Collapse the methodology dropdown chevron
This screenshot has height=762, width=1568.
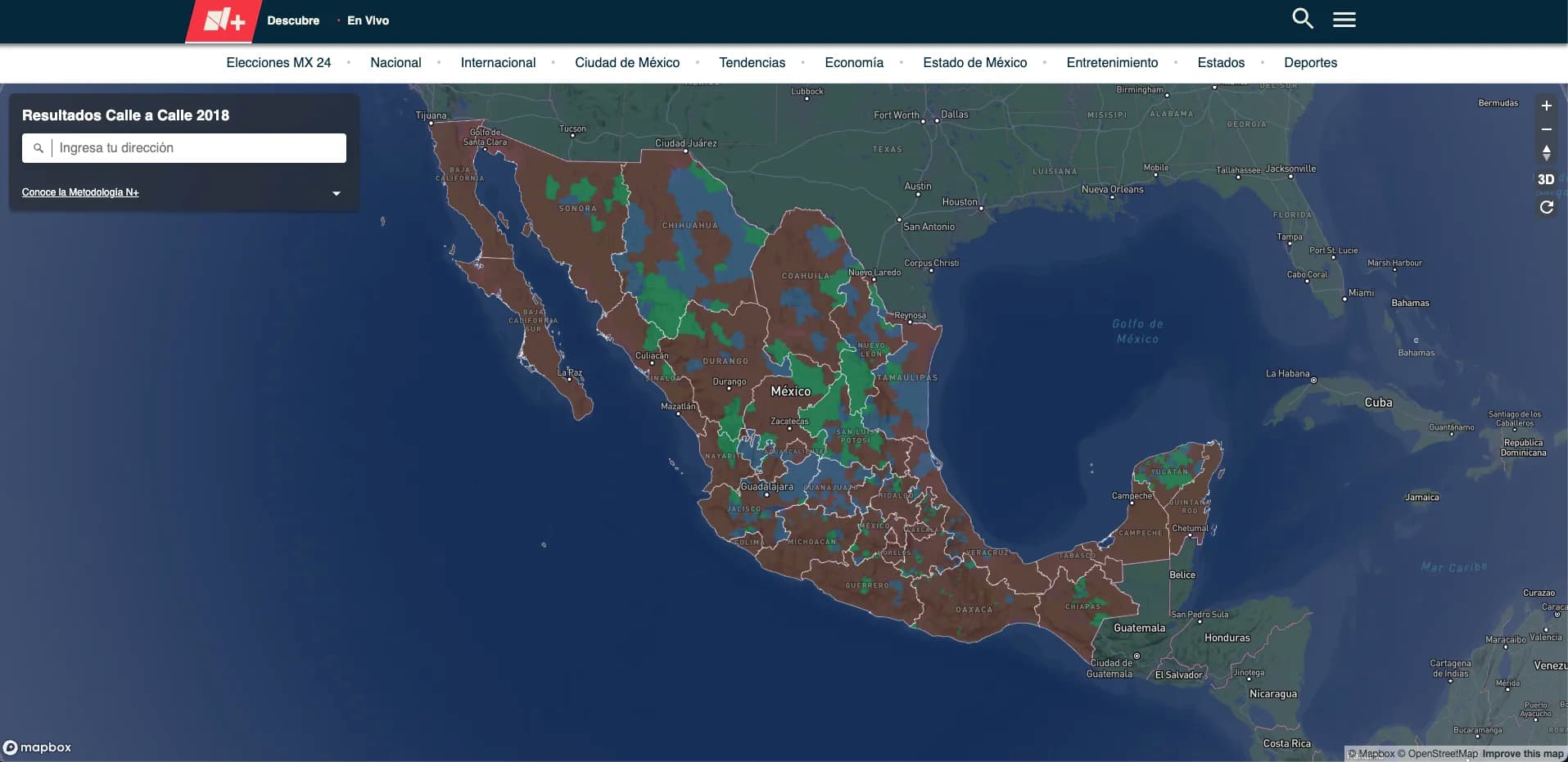336,192
